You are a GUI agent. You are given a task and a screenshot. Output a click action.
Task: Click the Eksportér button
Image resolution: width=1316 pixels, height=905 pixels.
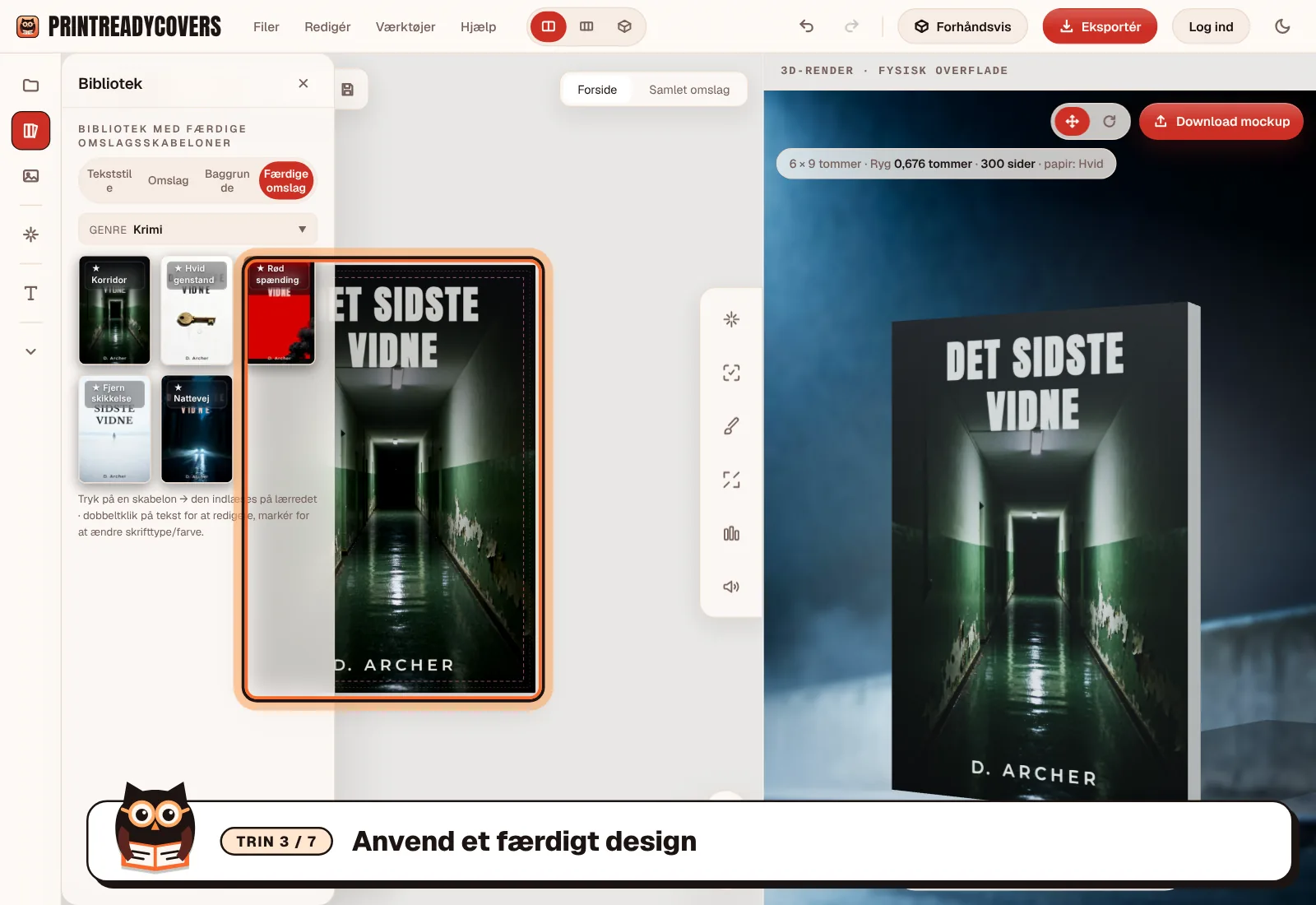coord(1100,26)
